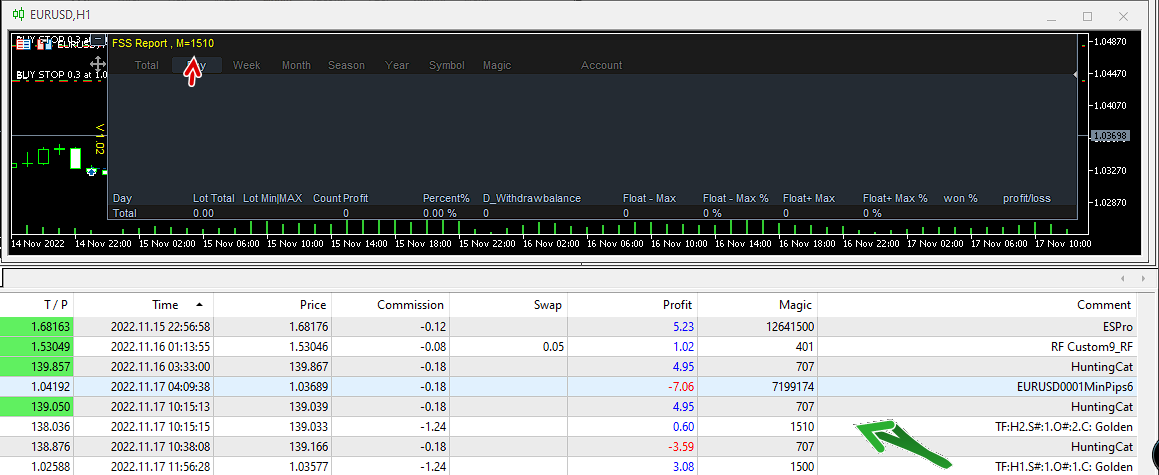Select the EURUSD0001MinPips6 trade row
Image resolution: width=1159 pixels, height=475 pixels.
tap(1075, 387)
